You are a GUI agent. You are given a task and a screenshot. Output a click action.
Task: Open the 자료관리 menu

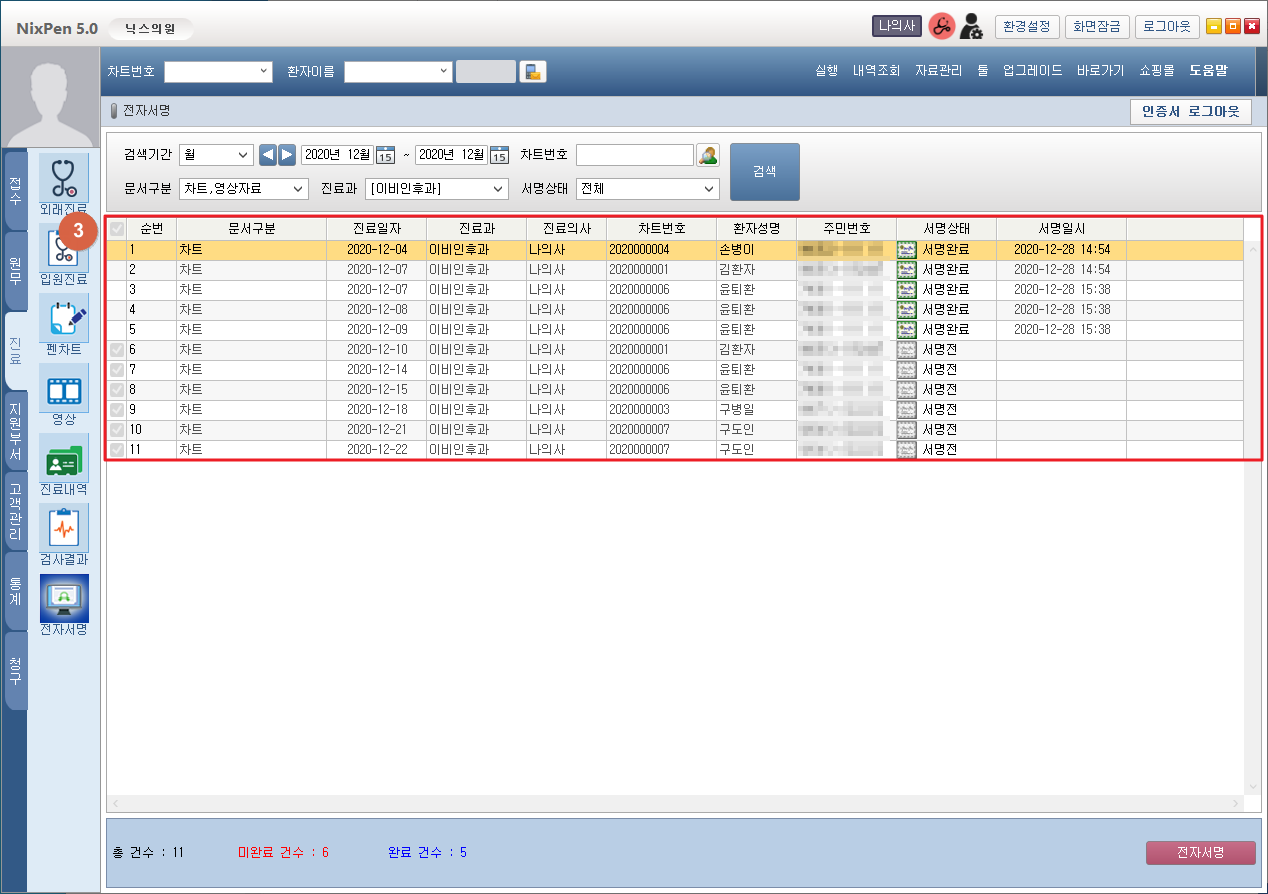pyautogui.click(x=938, y=71)
